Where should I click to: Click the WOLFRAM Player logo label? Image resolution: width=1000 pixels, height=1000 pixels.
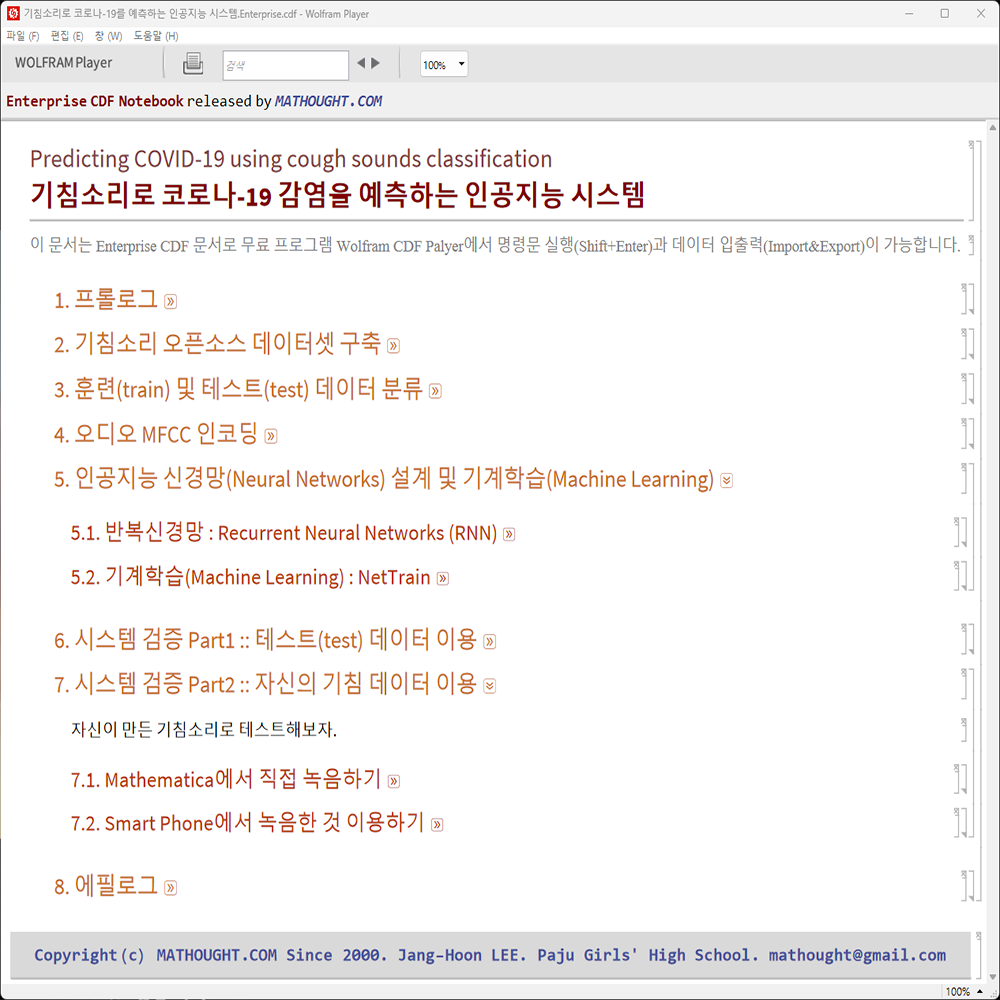[x=63, y=62]
